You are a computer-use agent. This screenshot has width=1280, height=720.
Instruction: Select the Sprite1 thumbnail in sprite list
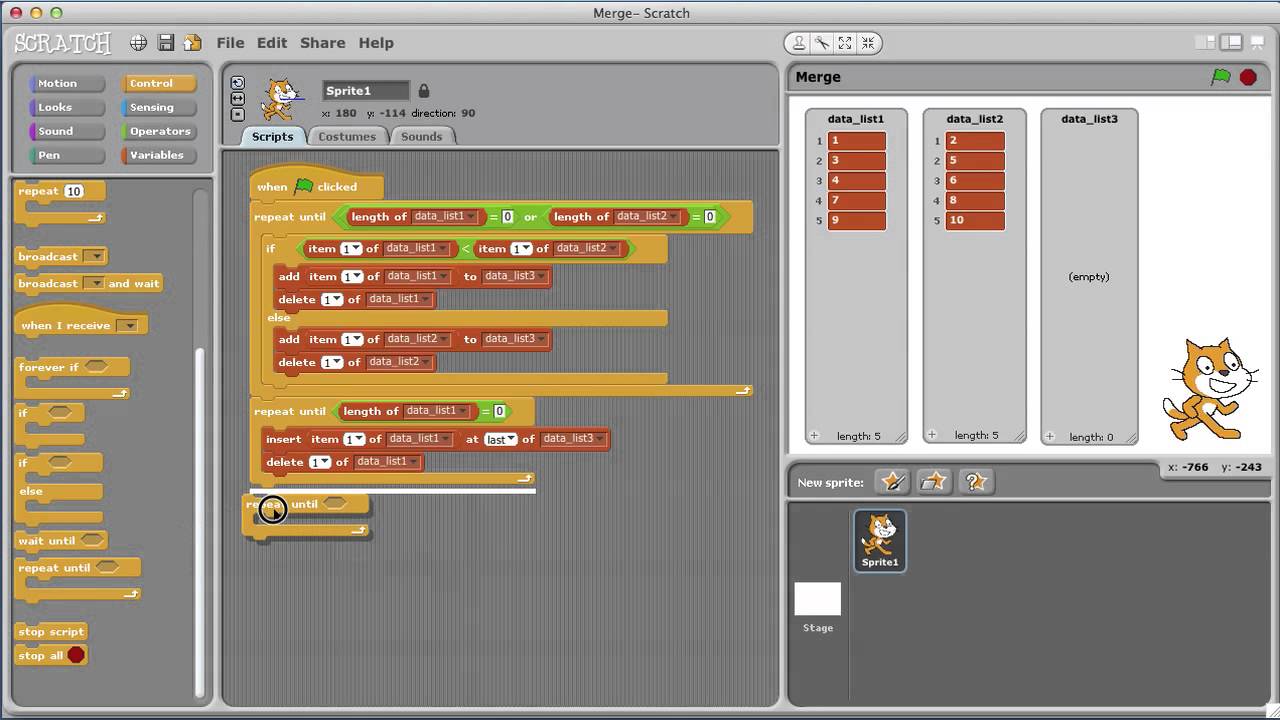click(880, 541)
